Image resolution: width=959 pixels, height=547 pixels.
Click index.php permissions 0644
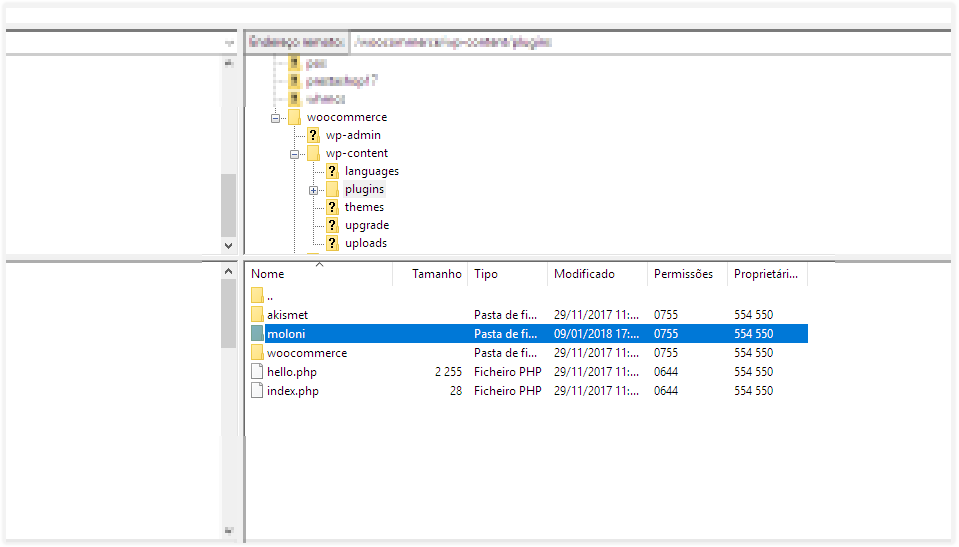pos(665,390)
